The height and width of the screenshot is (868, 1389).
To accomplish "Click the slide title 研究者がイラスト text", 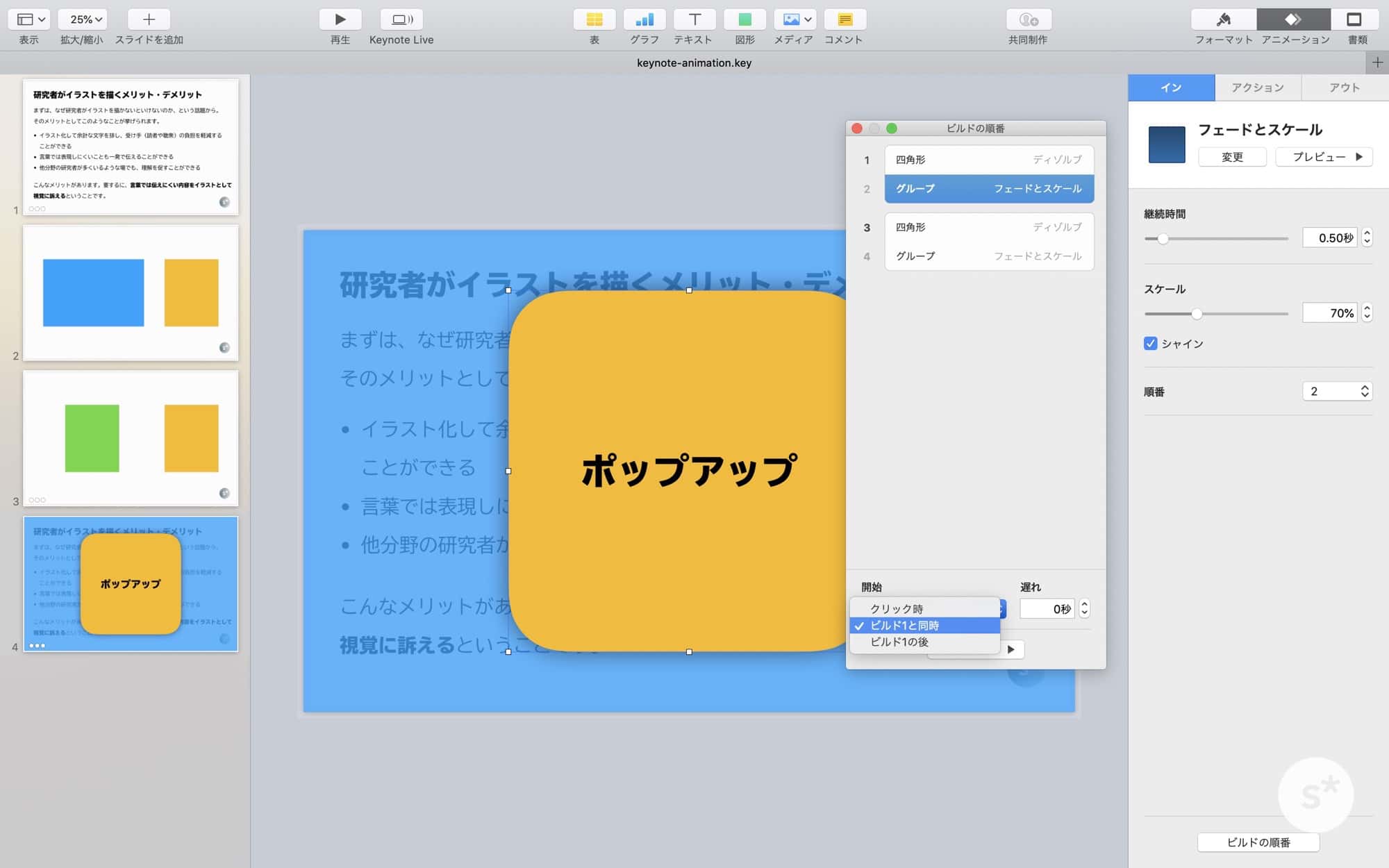I will click(593, 285).
